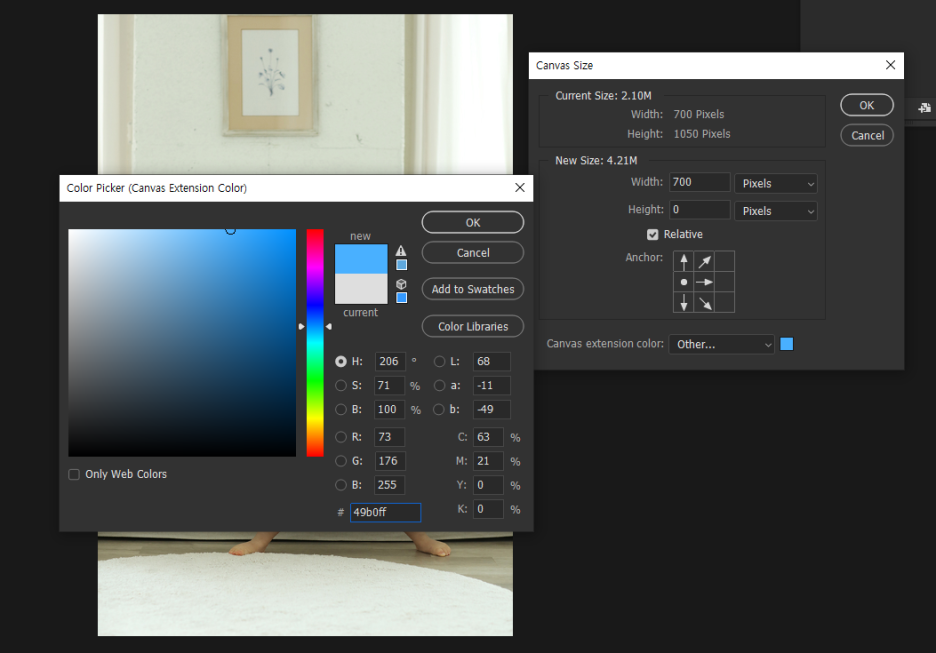The width and height of the screenshot is (936, 653).
Task: Enable Only Web Colors checkbox
Action: [74, 475]
